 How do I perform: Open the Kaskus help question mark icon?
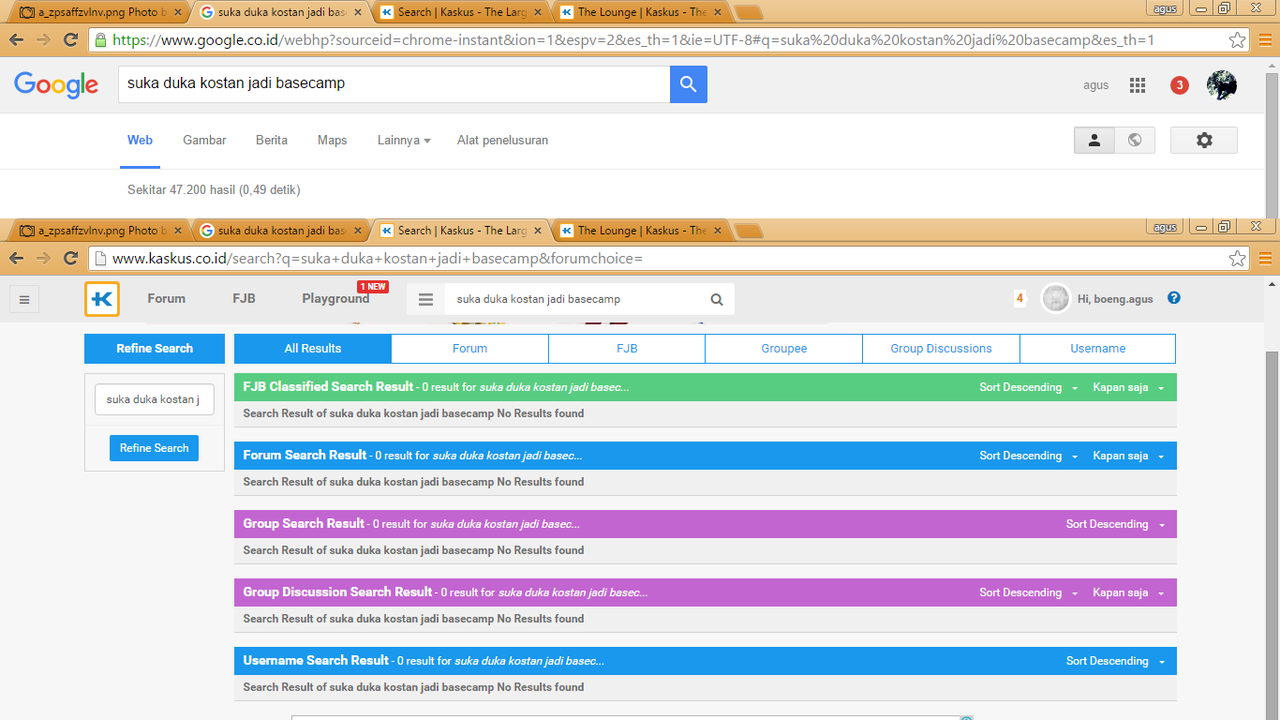[x=1174, y=298]
